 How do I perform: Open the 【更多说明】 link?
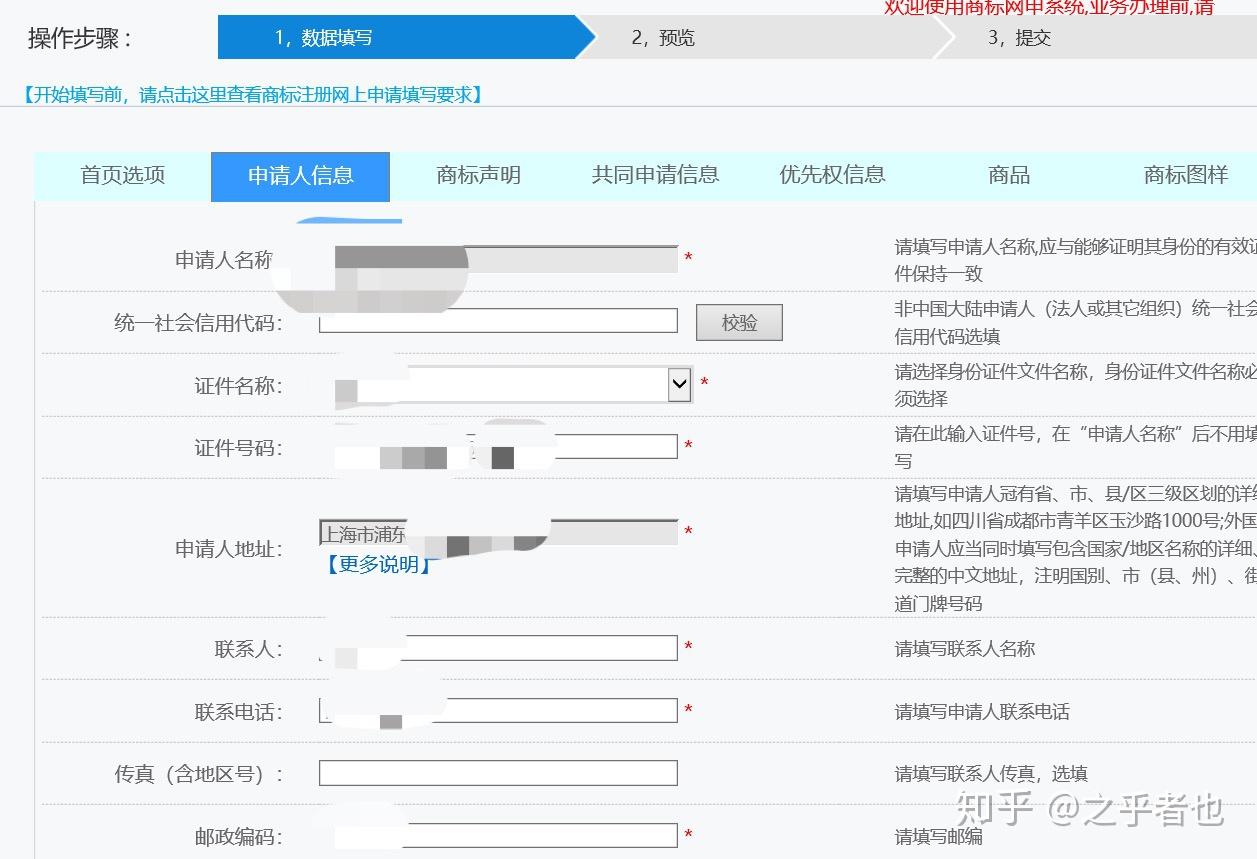(378, 563)
